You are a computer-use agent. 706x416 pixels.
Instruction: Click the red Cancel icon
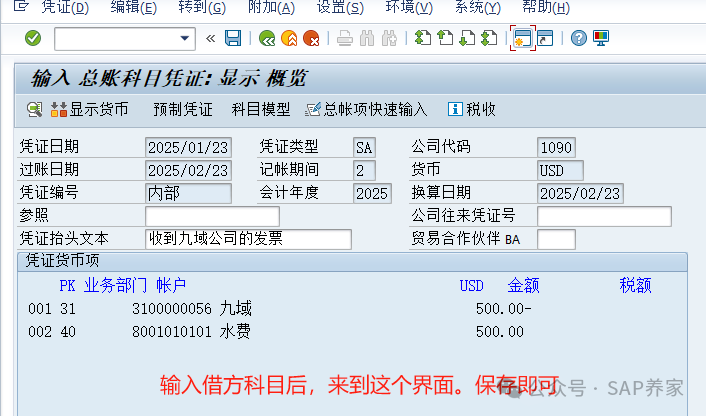tap(311, 38)
